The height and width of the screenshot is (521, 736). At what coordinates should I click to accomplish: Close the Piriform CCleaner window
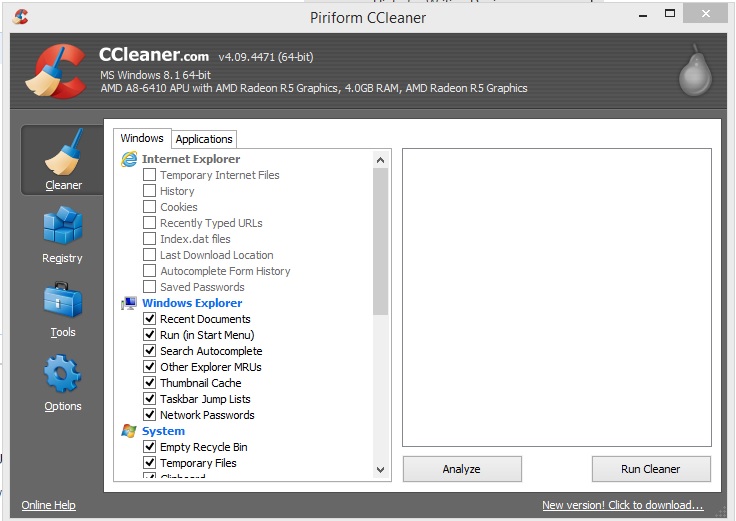(705, 14)
